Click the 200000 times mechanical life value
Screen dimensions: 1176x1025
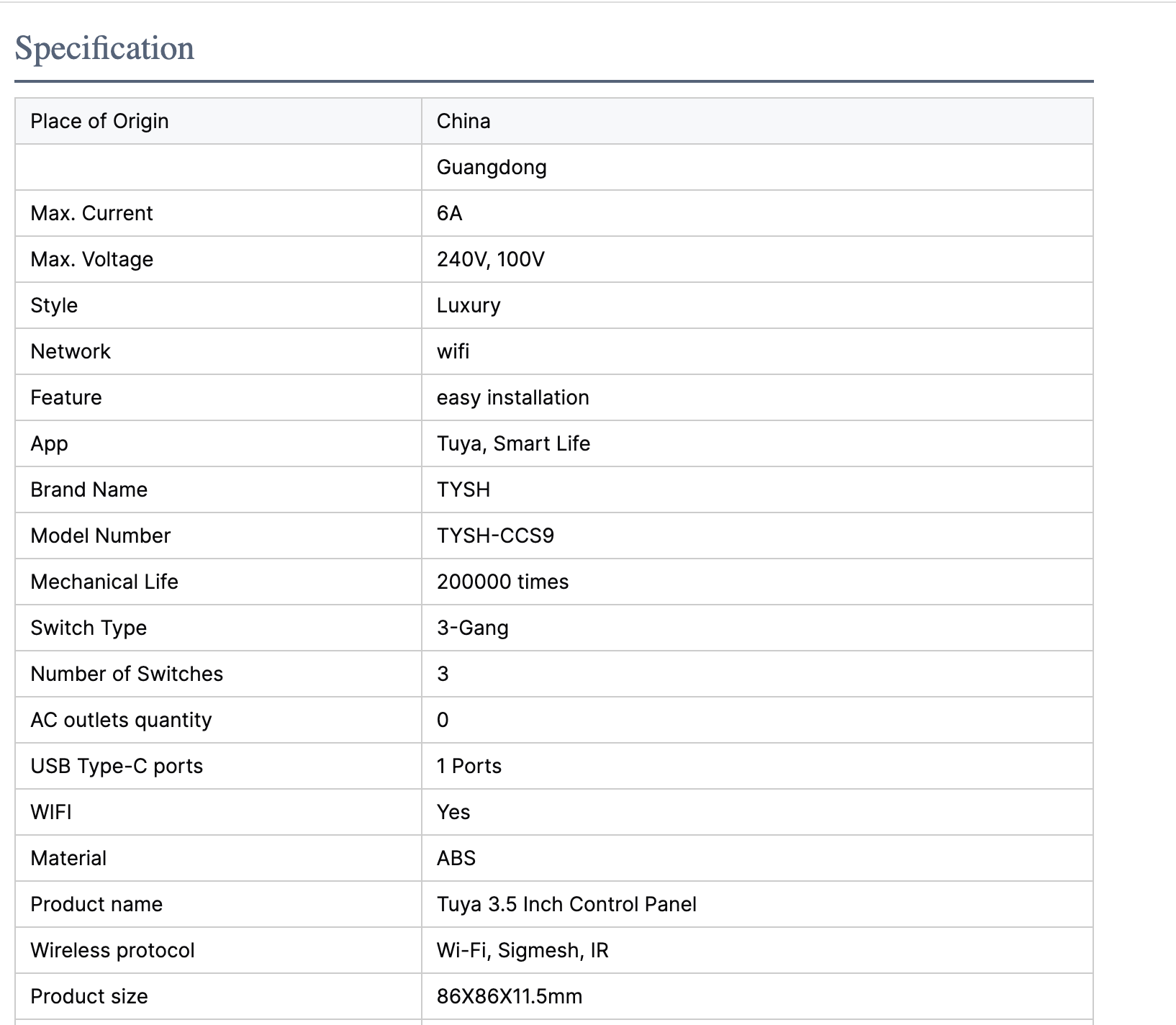point(502,582)
